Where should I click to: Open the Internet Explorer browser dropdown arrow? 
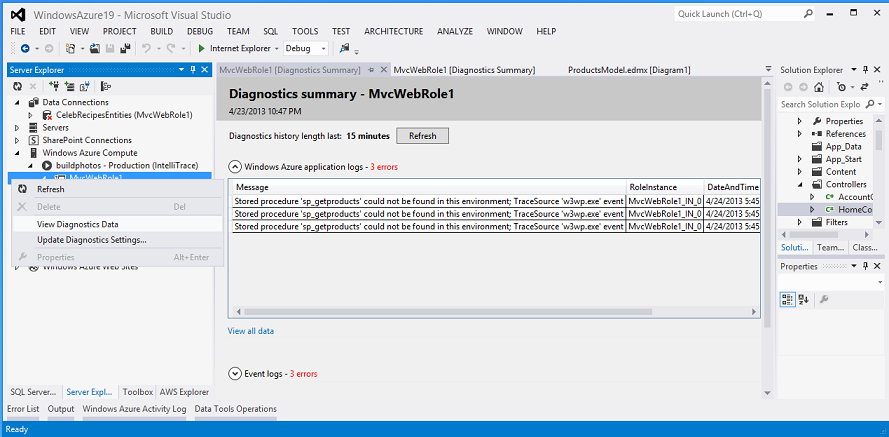click(277, 49)
